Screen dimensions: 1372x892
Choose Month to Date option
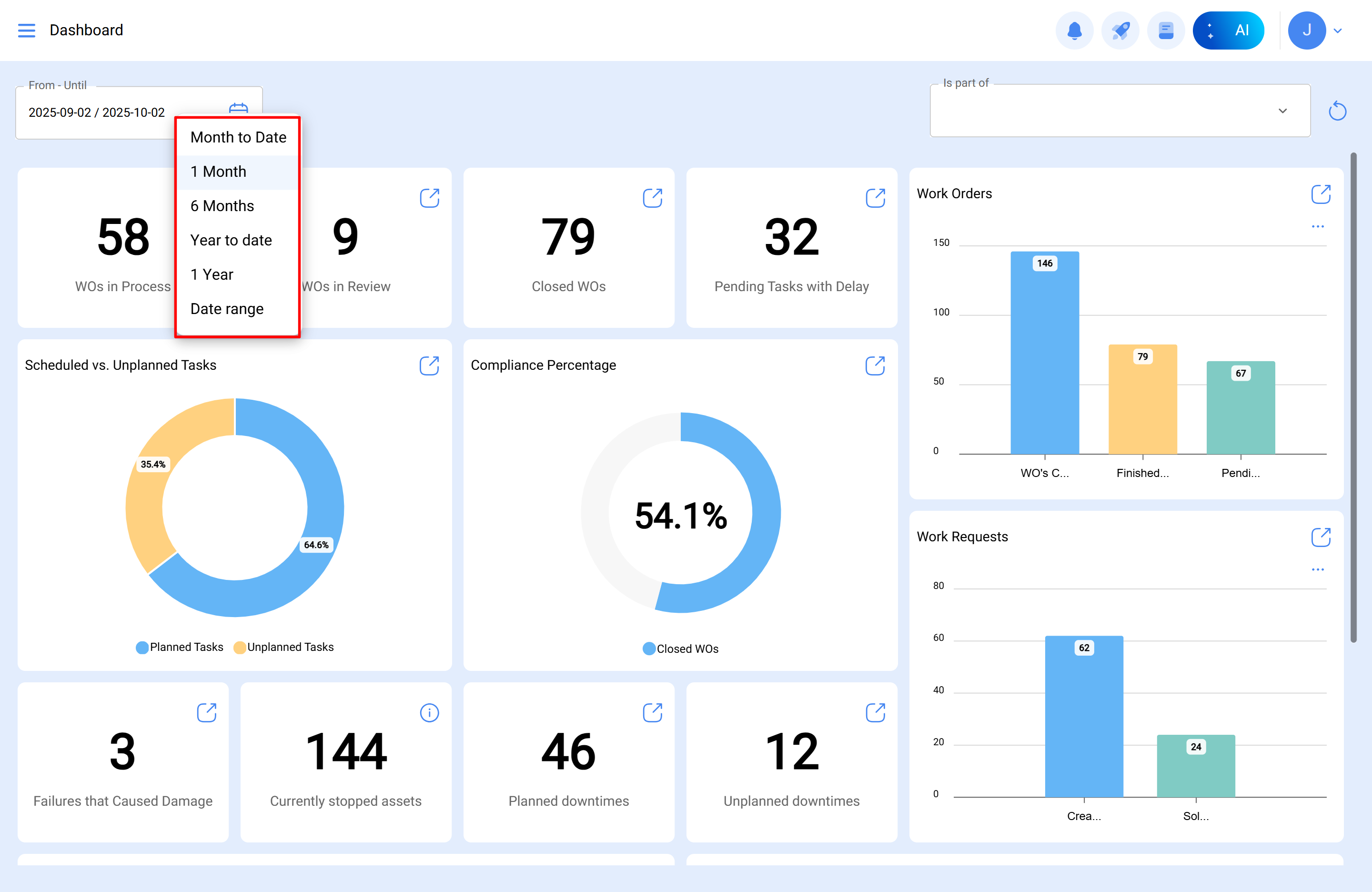point(238,137)
